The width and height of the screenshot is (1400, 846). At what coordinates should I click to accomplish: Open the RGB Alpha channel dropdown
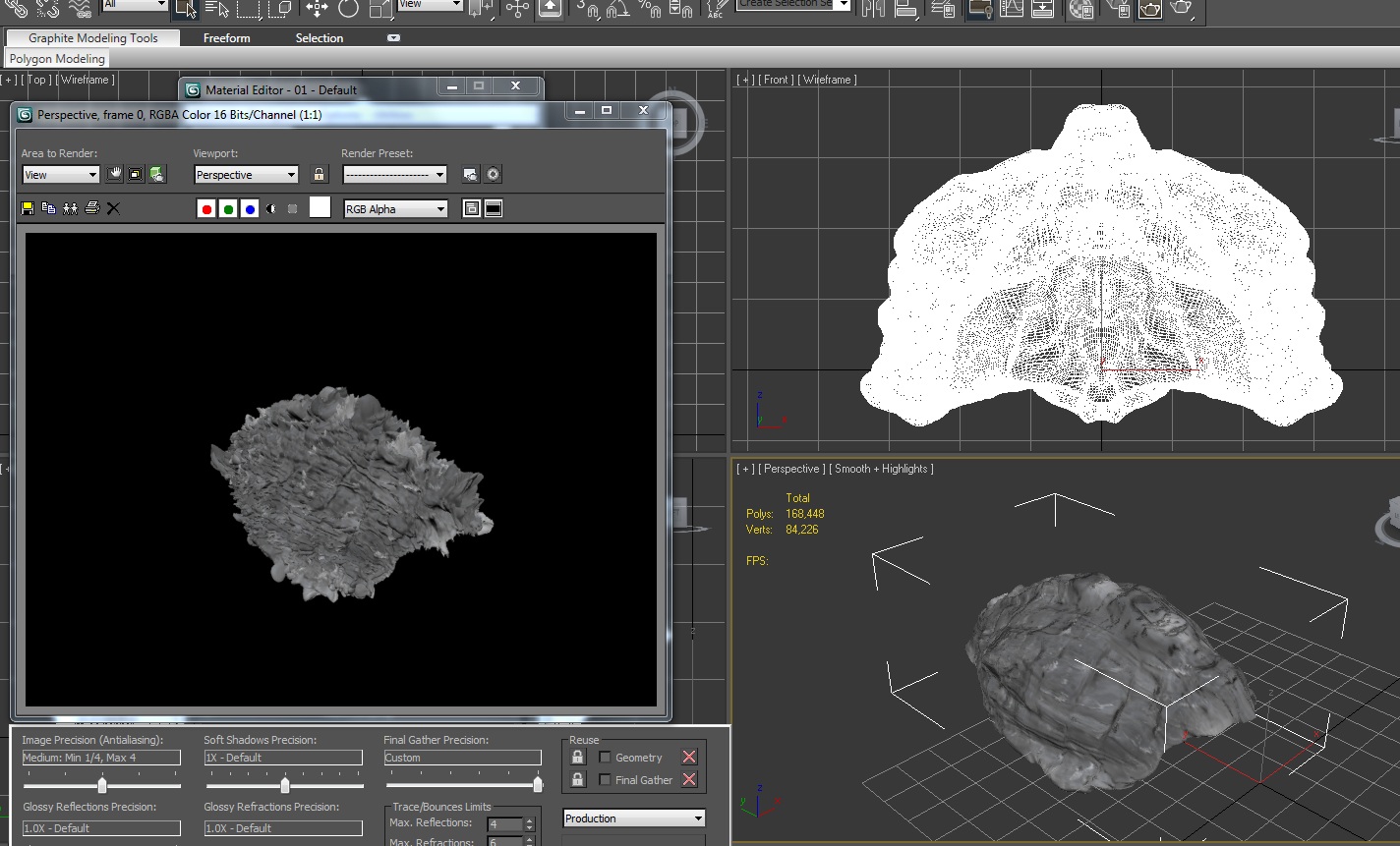click(395, 209)
